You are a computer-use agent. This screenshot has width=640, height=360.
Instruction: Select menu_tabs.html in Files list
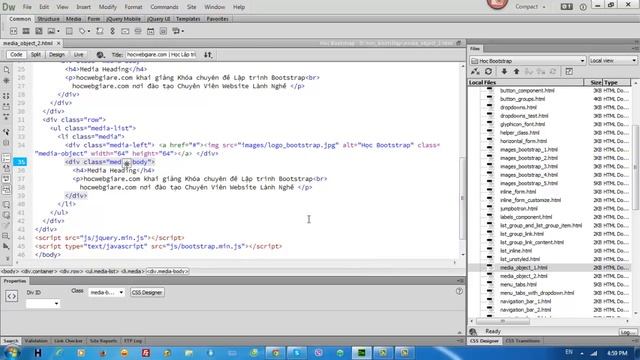[x=518, y=284]
